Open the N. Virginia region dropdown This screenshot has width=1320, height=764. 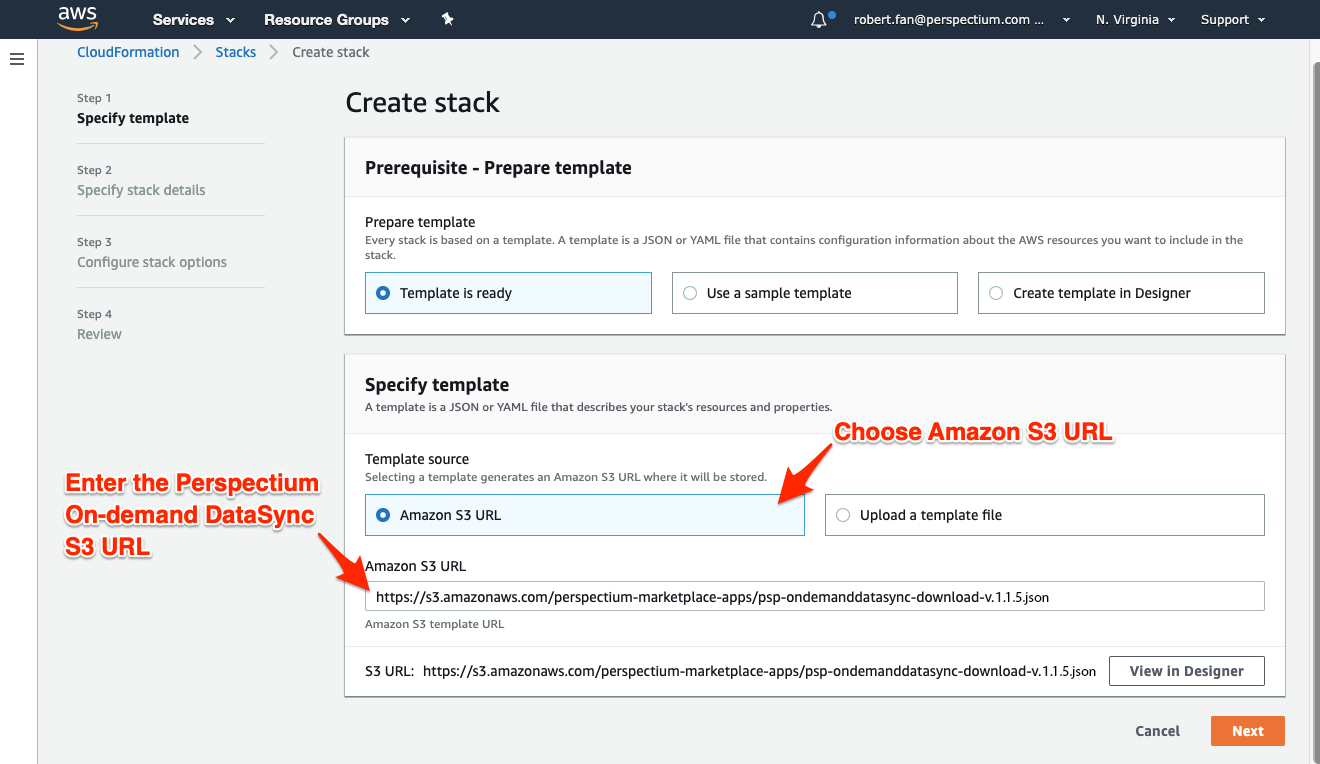click(x=1135, y=19)
